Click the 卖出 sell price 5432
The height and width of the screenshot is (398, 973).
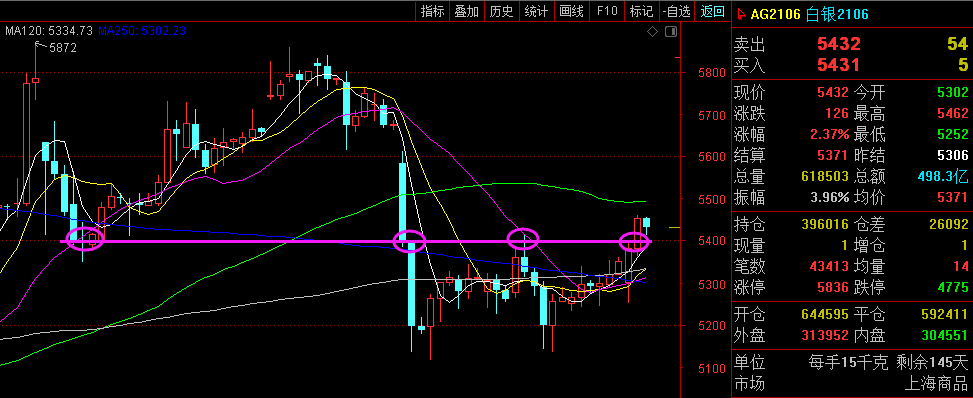click(838, 43)
